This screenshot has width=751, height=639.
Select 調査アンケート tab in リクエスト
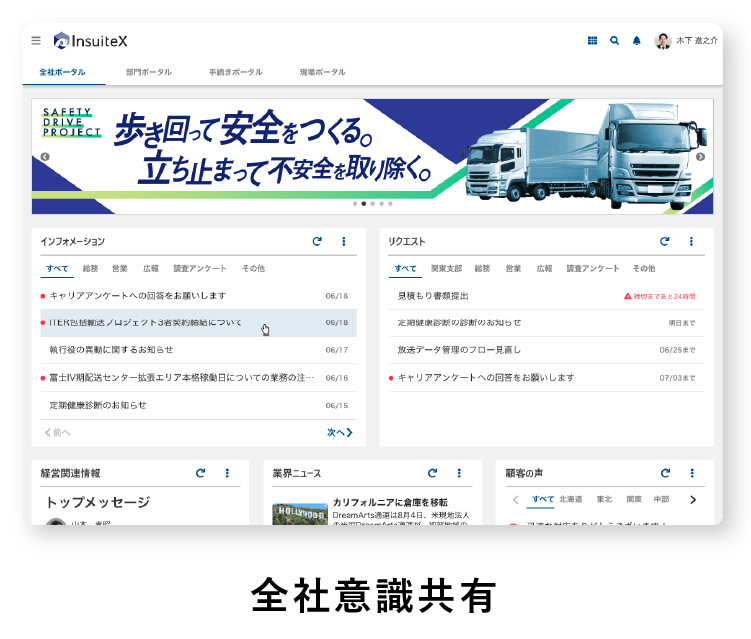[x=593, y=269]
